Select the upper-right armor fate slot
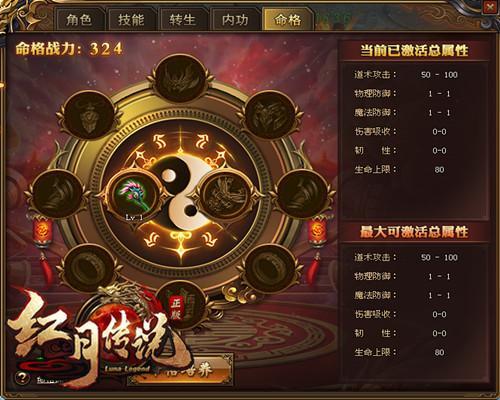 pyautogui.click(x=270, y=114)
